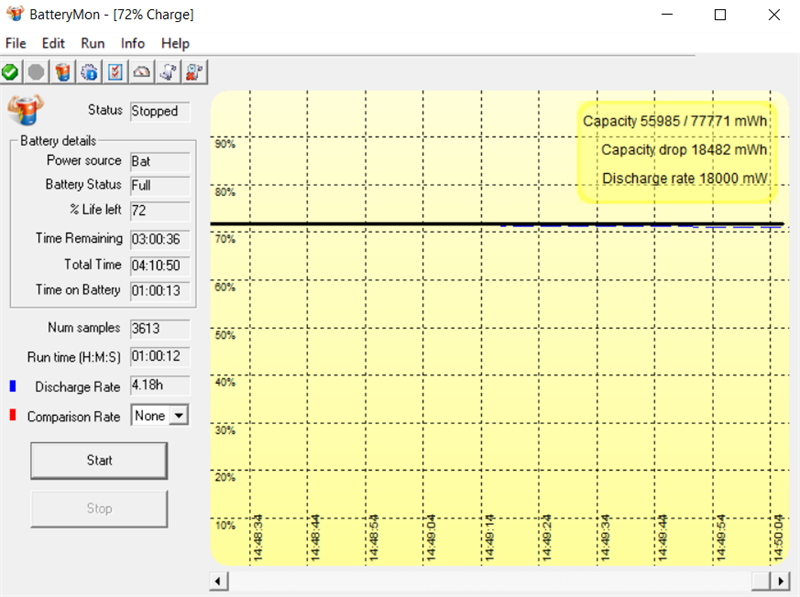Click the right arrow of the chart scrollbar
Viewport: 800px width, 597px height.
click(781, 580)
